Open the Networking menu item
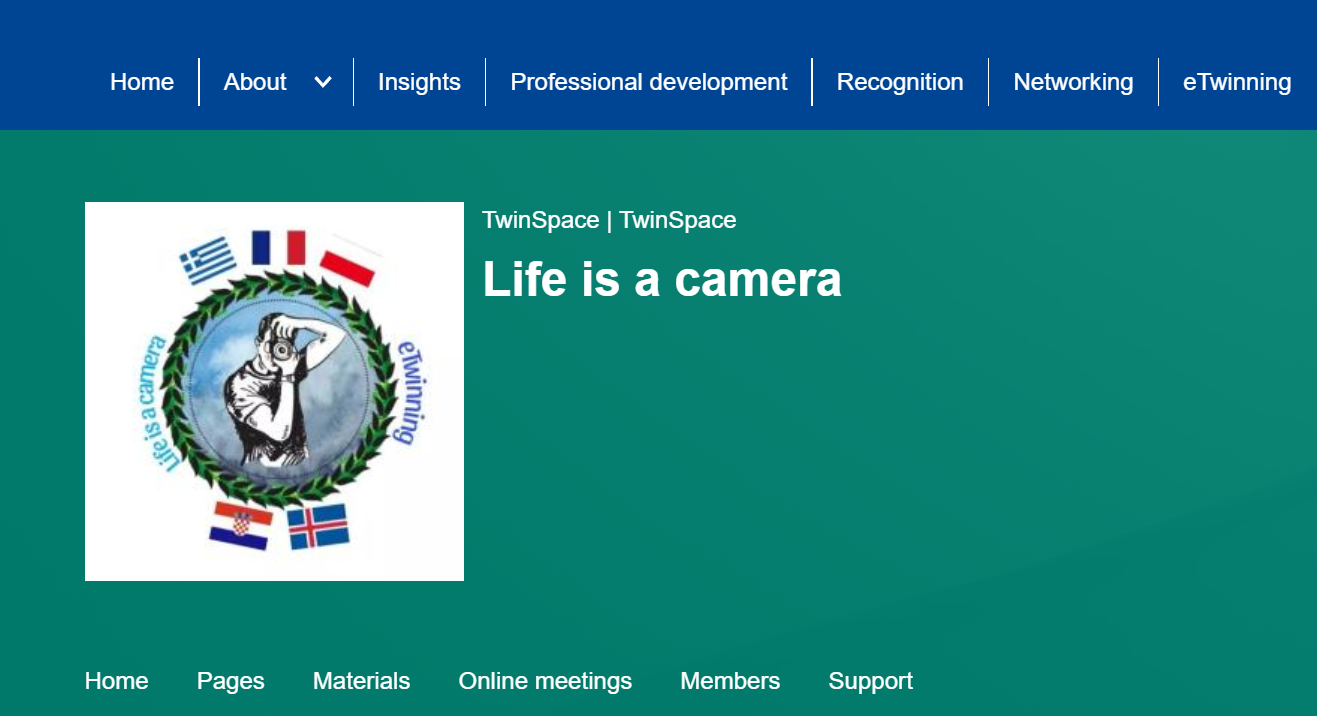Image resolution: width=1317 pixels, height=716 pixels. (1073, 82)
